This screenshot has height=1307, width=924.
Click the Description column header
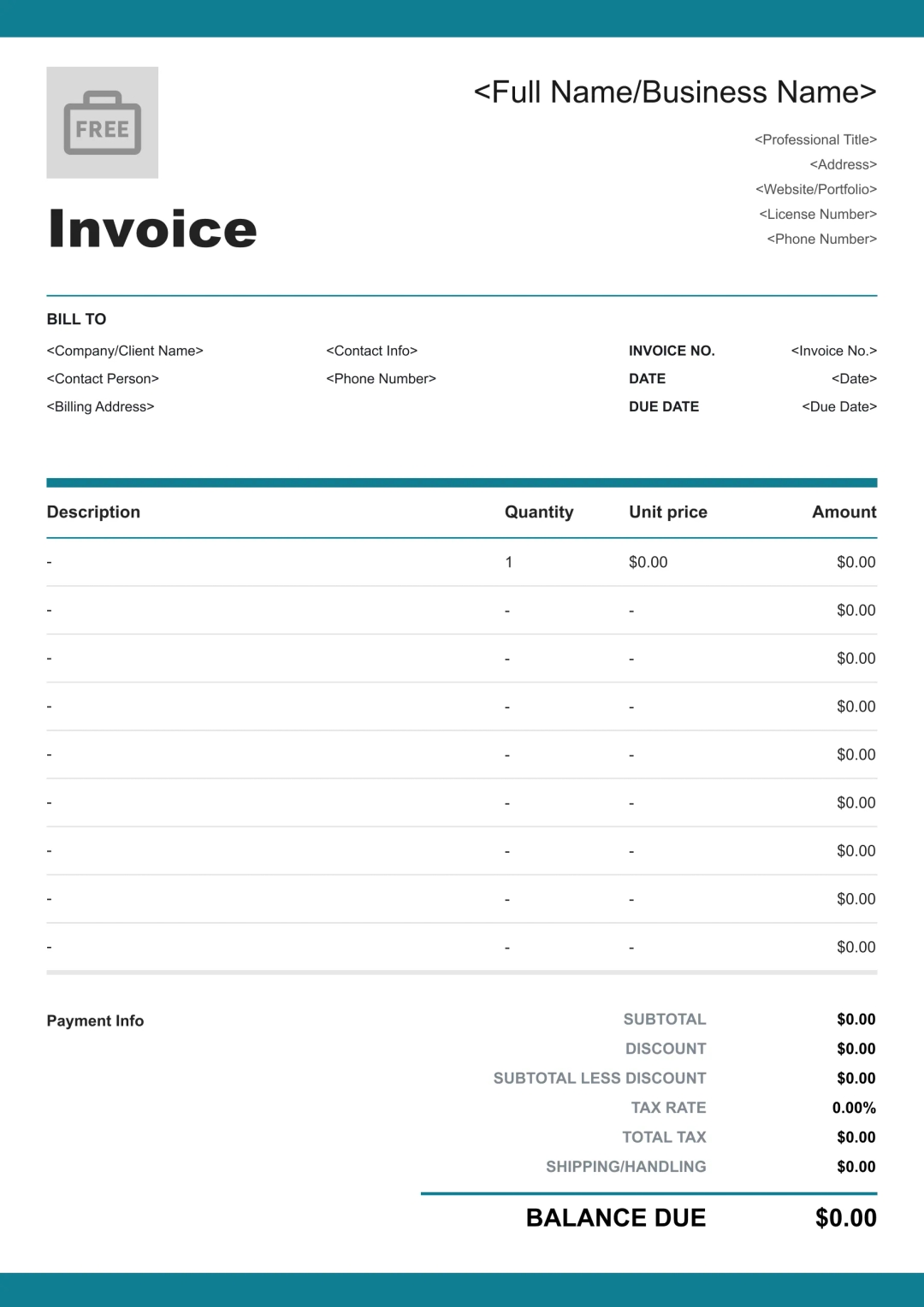(x=93, y=512)
